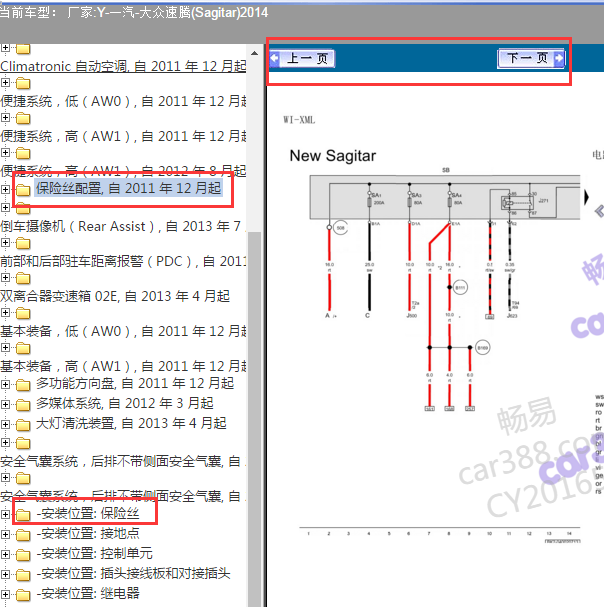
Task: Click folder icon of -安装位置: 插头接线板和对接插头
Action: click(23, 575)
